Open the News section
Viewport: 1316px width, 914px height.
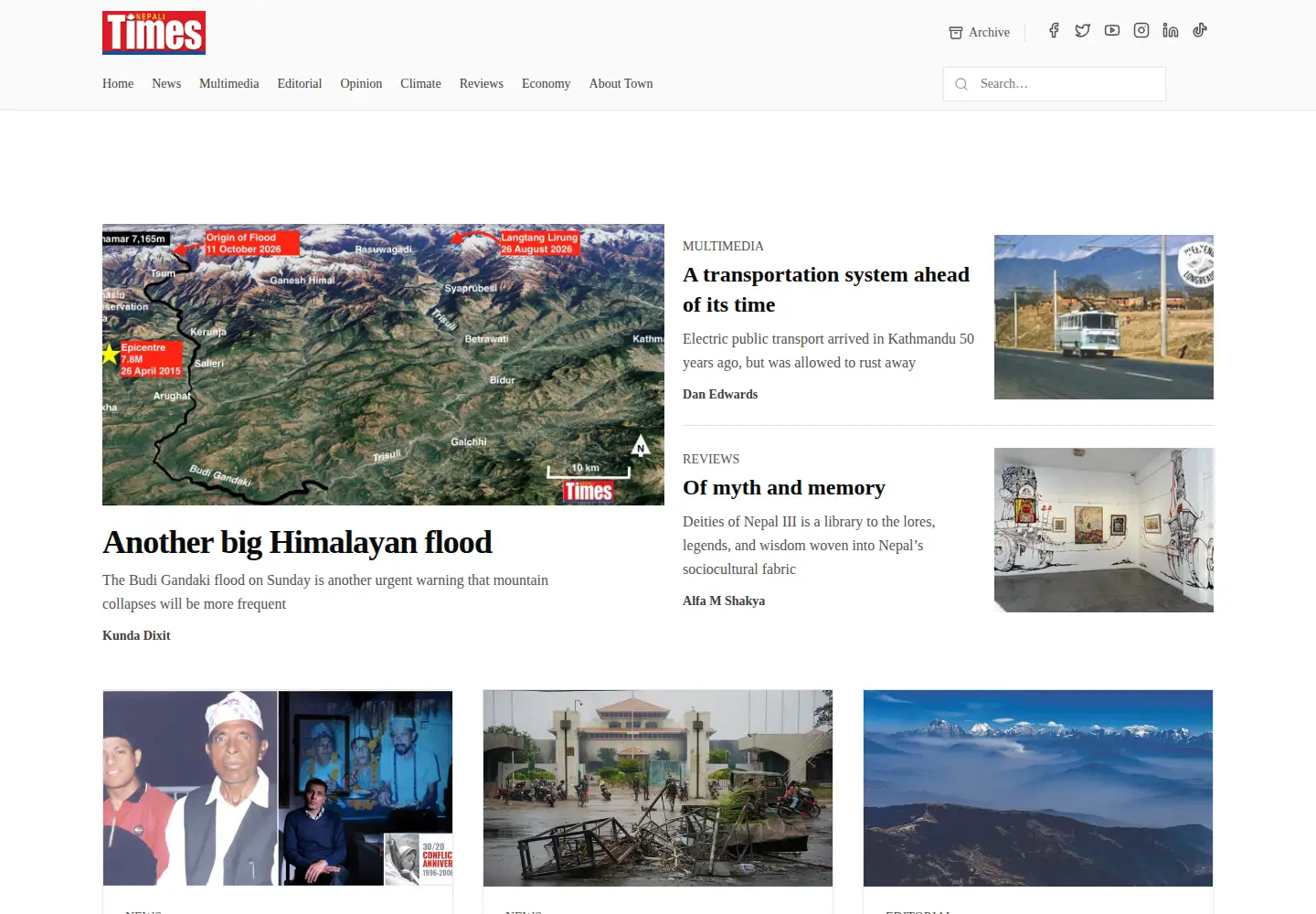pyautogui.click(x=166, y=83)
